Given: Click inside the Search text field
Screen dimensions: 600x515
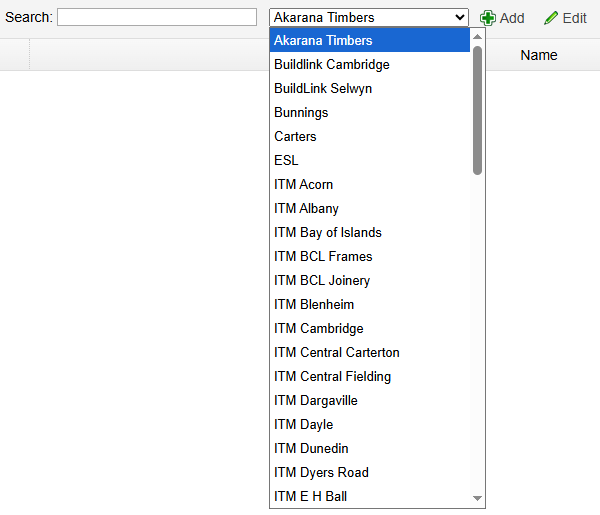Looking at the screenshot, I should pos(157,18).
